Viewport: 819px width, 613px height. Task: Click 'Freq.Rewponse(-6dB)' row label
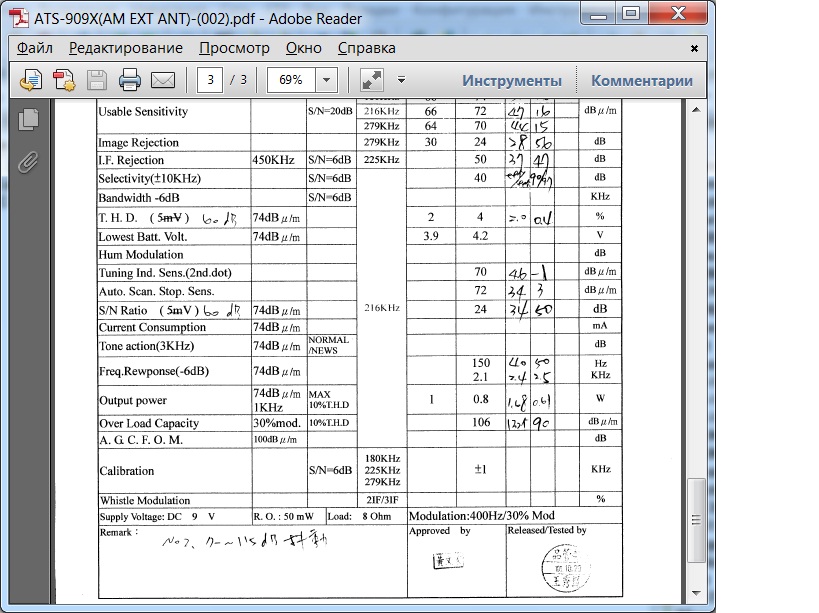(x=154, y=371)
